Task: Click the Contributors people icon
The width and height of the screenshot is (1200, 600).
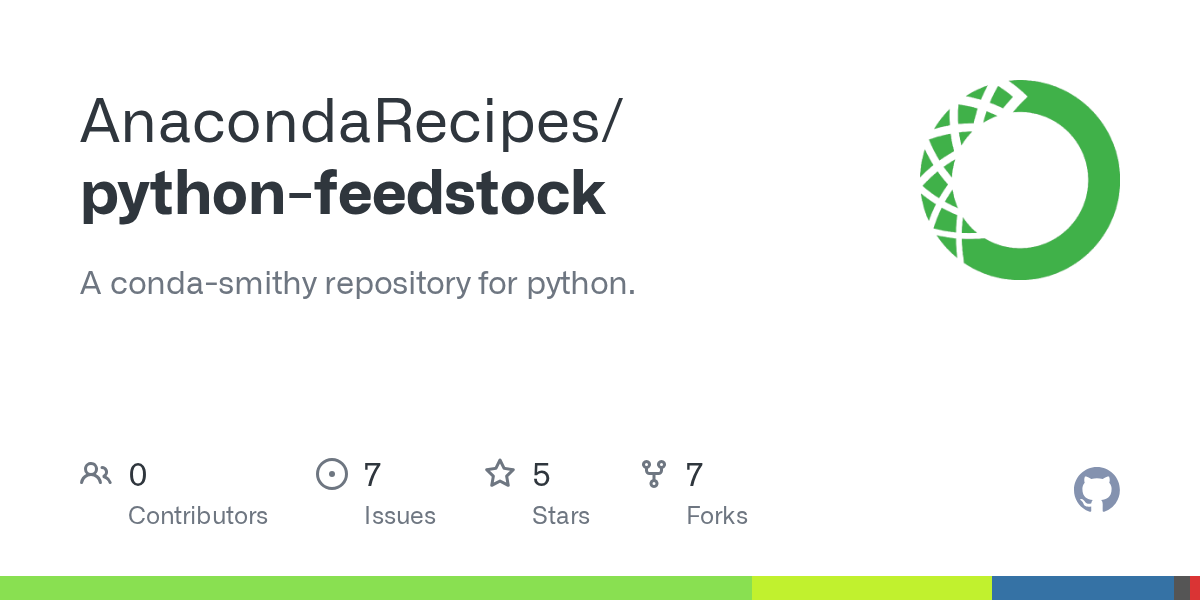Action: pos(96,474)
